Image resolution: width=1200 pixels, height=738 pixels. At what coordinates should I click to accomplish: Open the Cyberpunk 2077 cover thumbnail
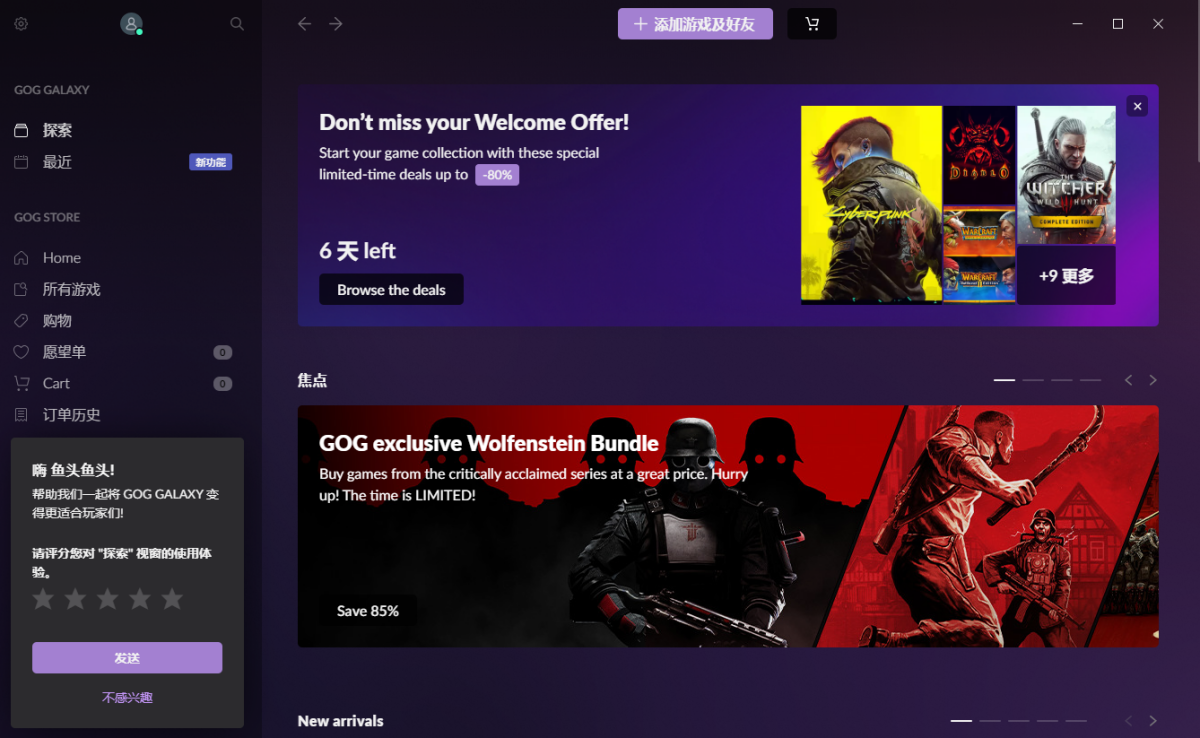click(870, 203)
